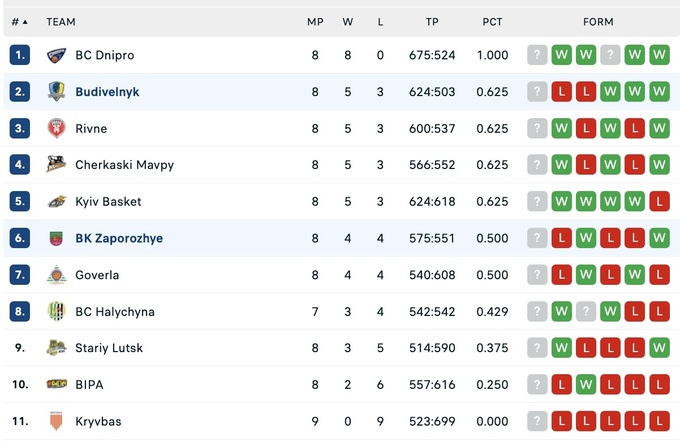Open the Budivelnyk team name link

[107, 92]
